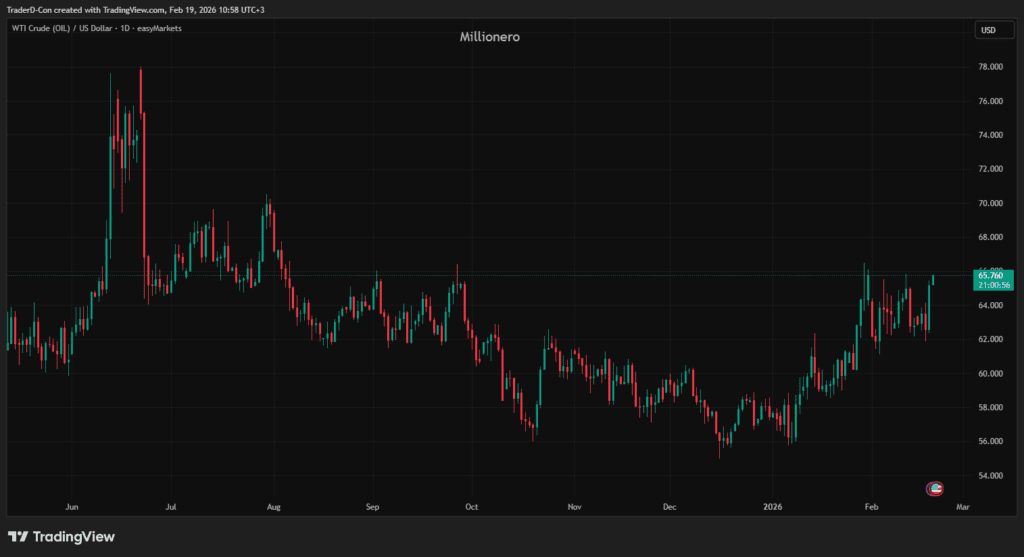
Task: Click the 60.000 price scale label
Action: point(991,373)
